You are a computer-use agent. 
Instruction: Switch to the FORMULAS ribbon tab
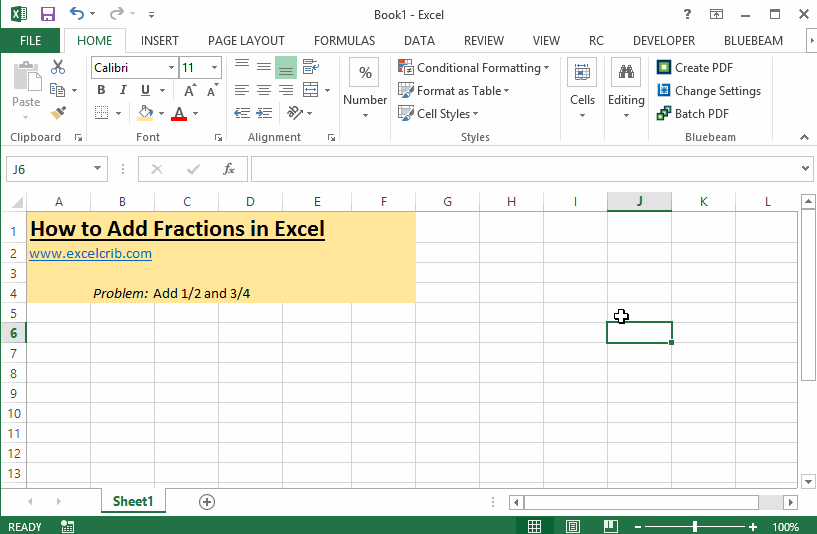[x=344, y=41]
